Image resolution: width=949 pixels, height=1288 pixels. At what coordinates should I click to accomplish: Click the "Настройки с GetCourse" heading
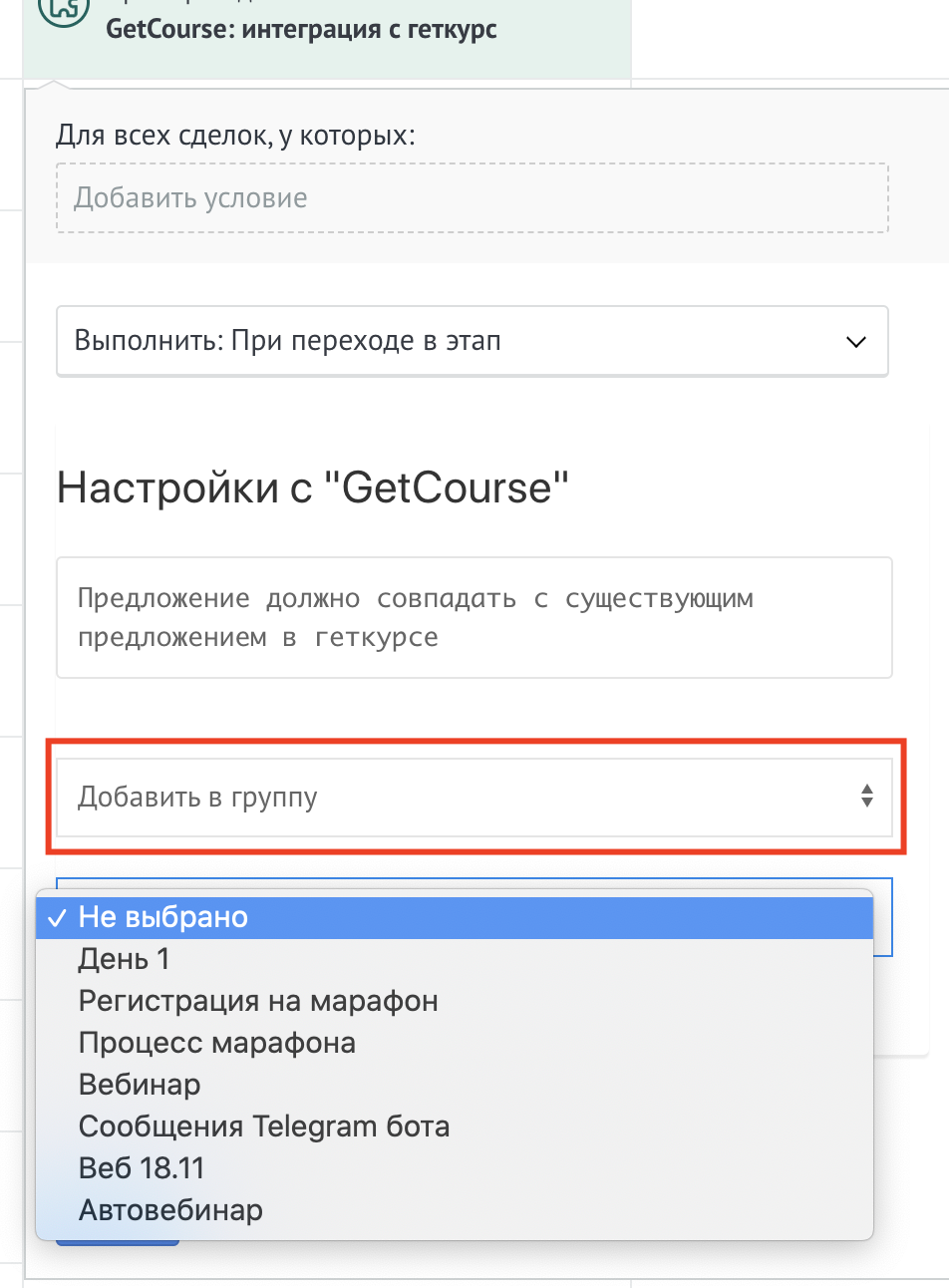[313, 488]
